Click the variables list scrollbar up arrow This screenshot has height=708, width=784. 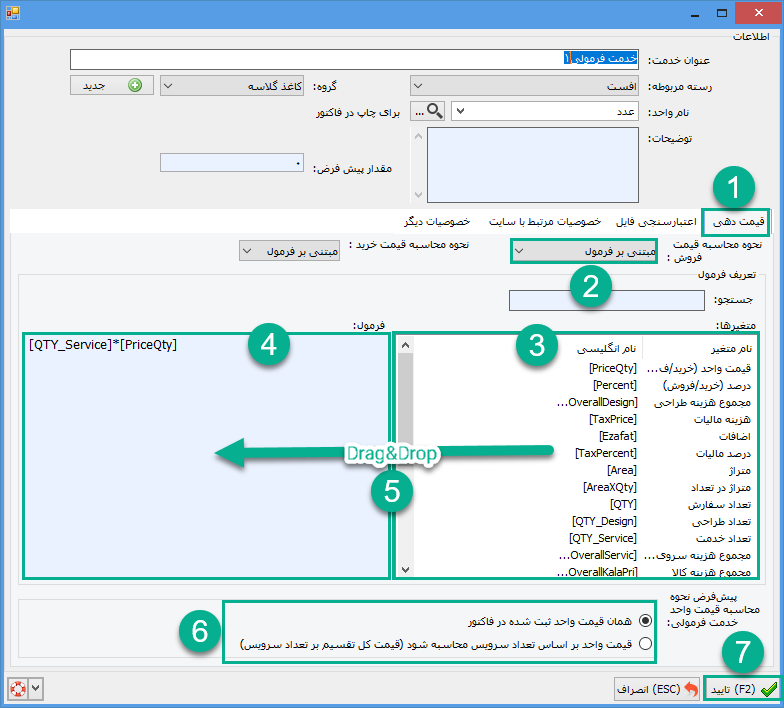[x=405, y=346]
